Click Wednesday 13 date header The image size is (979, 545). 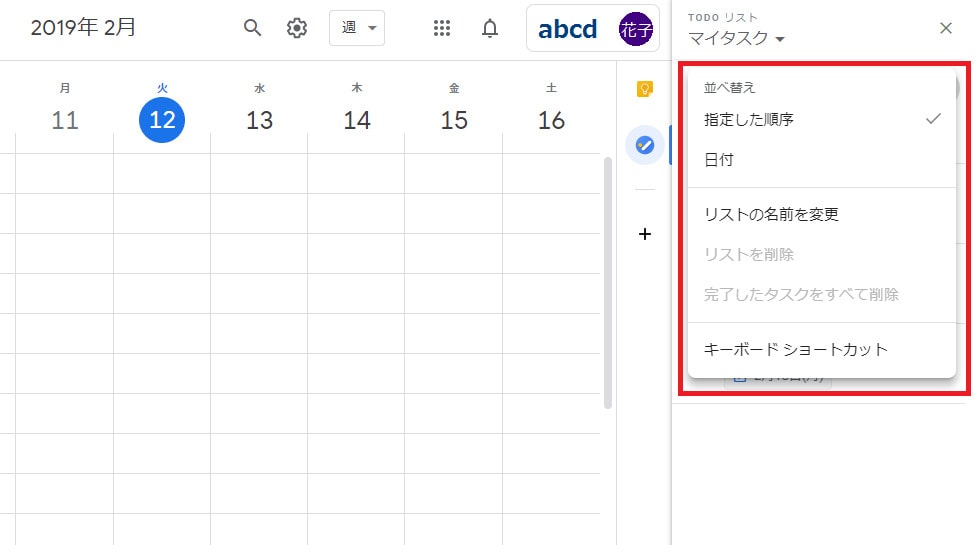pos(259,121)
